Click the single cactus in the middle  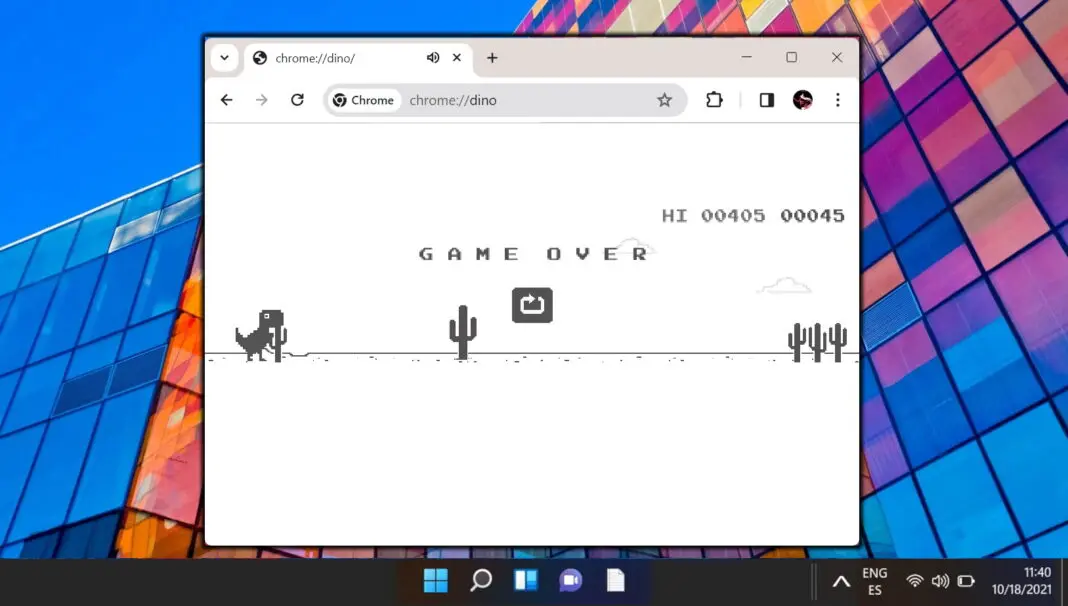pos(462,332)
